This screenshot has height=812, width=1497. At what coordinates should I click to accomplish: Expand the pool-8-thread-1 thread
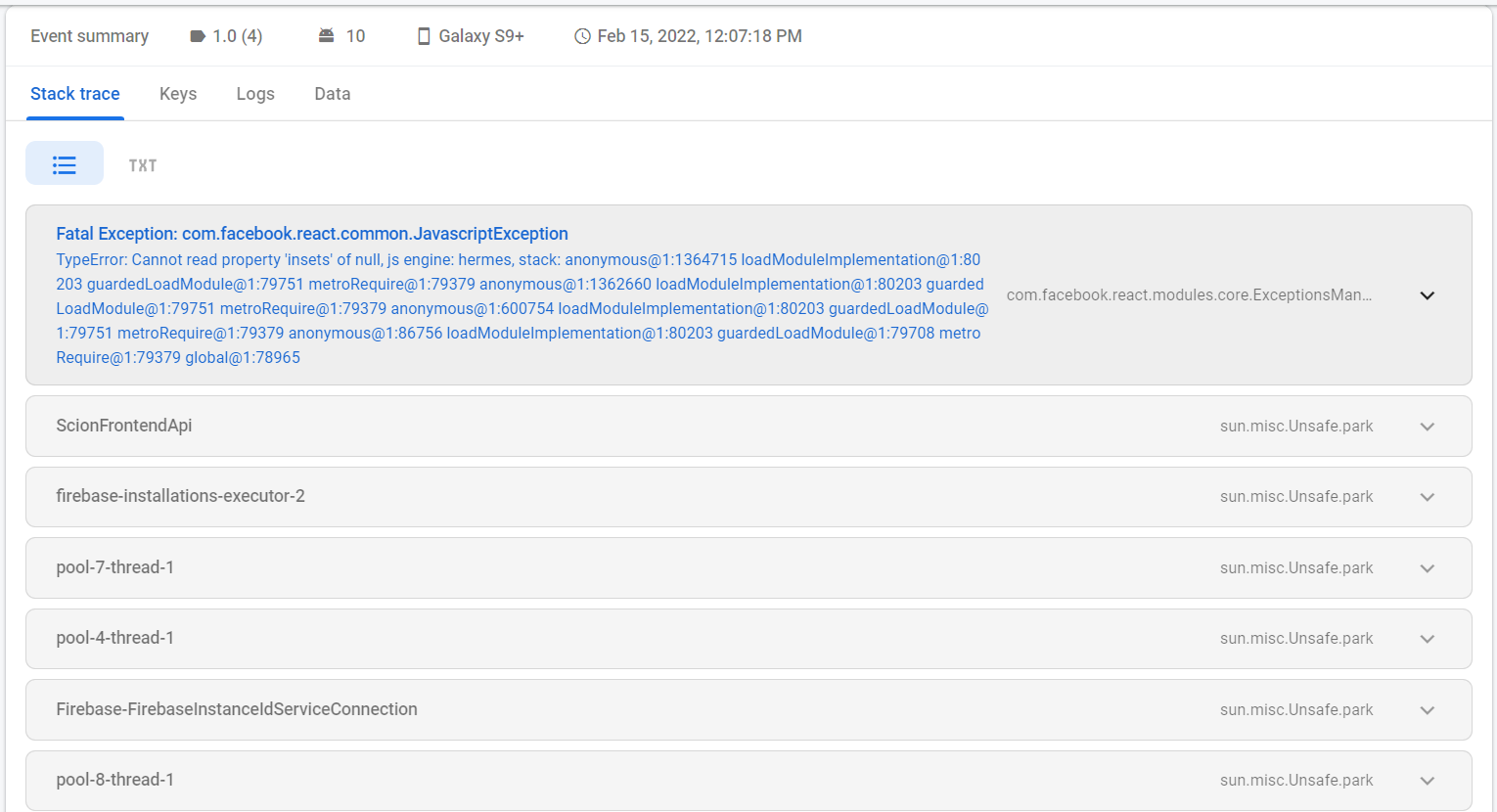coord(1427,780)
